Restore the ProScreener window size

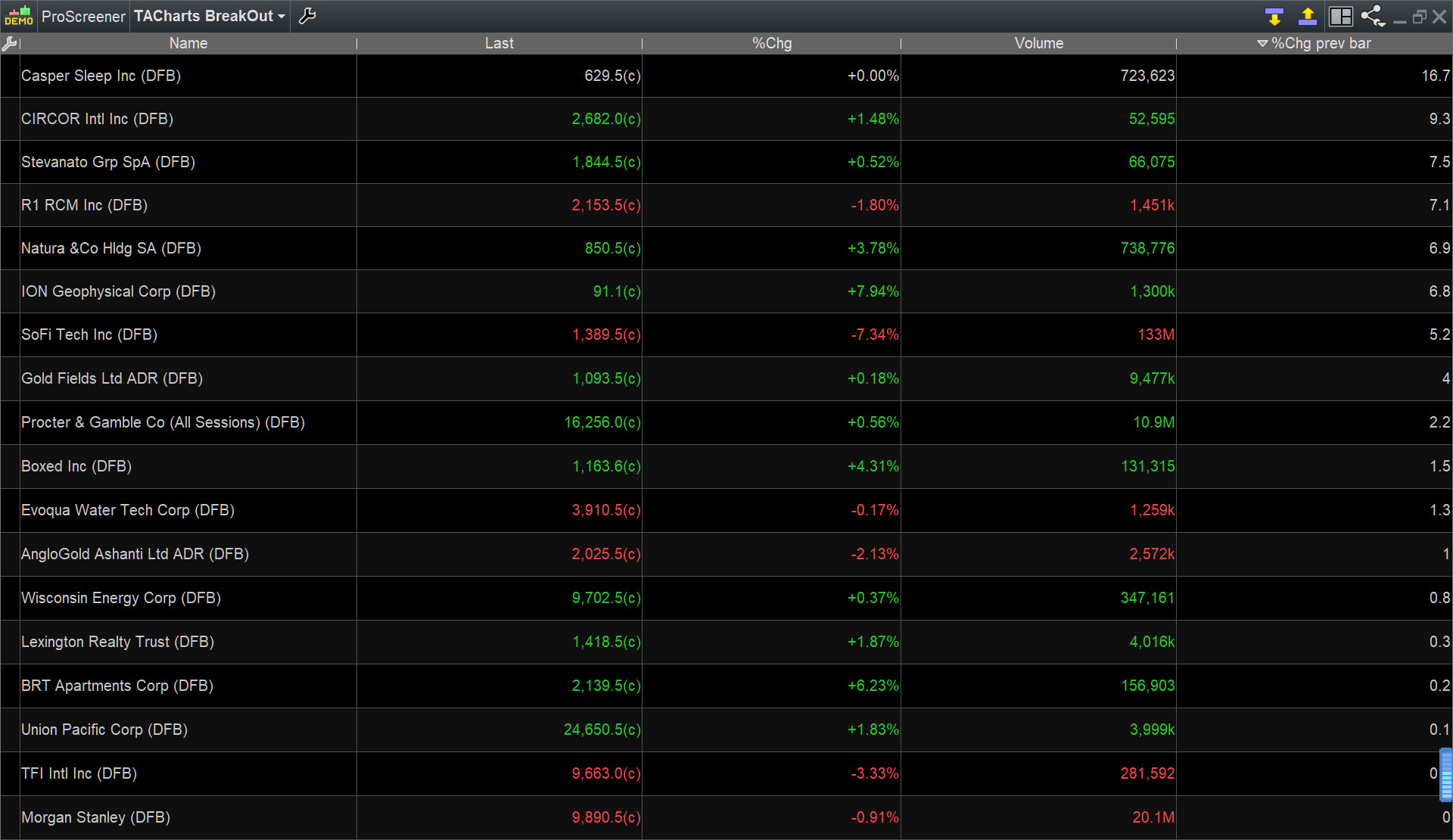click(x=1419, y=17)
